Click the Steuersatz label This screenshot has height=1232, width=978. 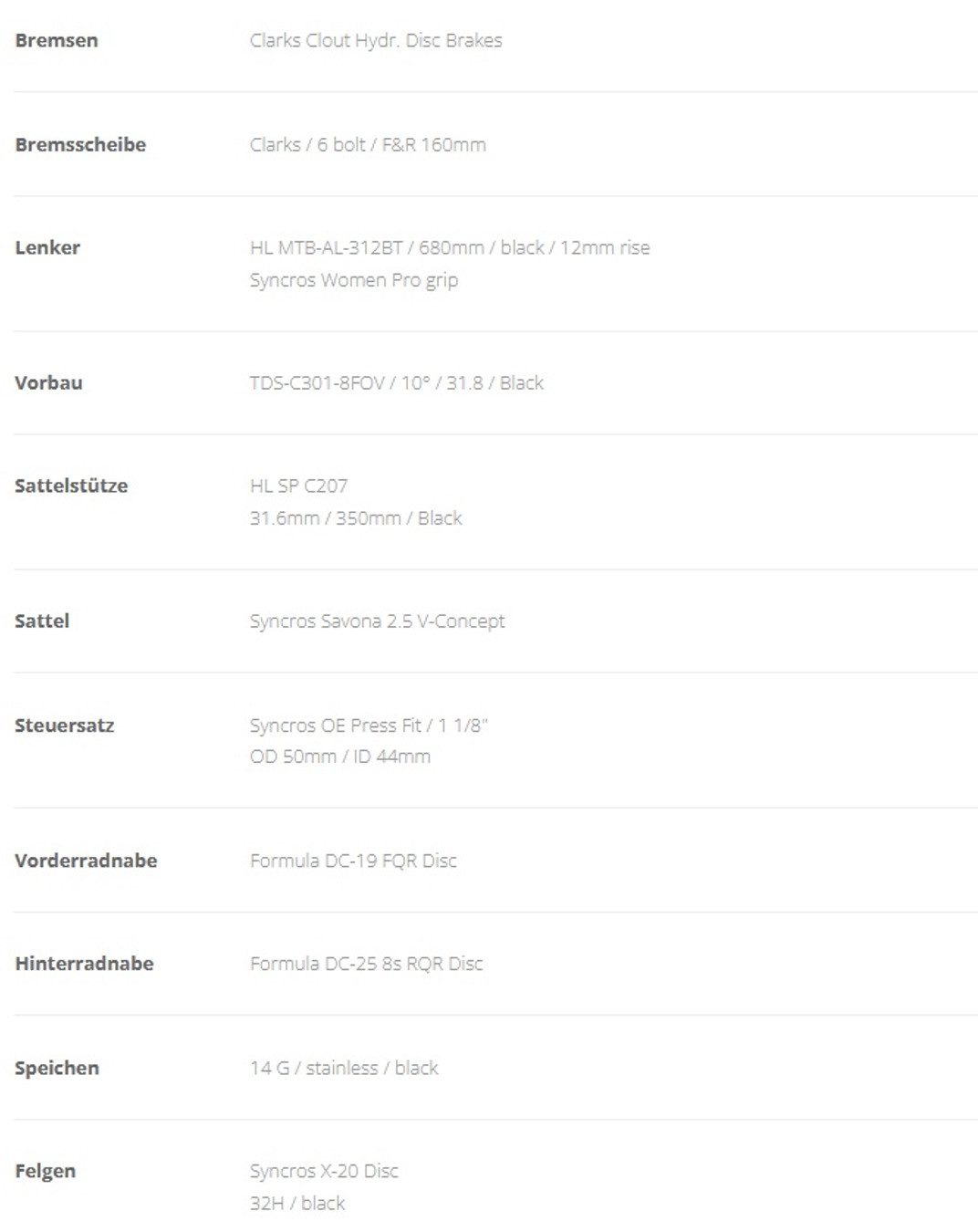[64, 726]
